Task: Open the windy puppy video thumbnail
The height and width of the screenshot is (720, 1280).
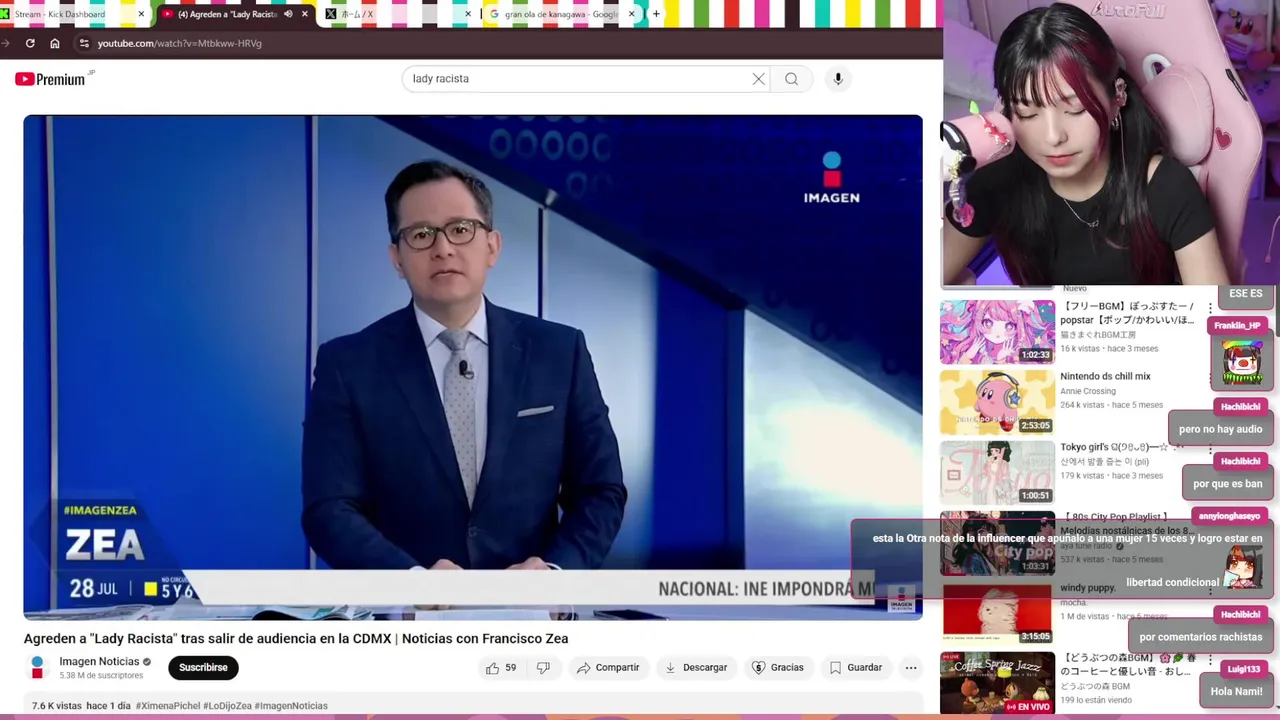Action: click(997, 614)
